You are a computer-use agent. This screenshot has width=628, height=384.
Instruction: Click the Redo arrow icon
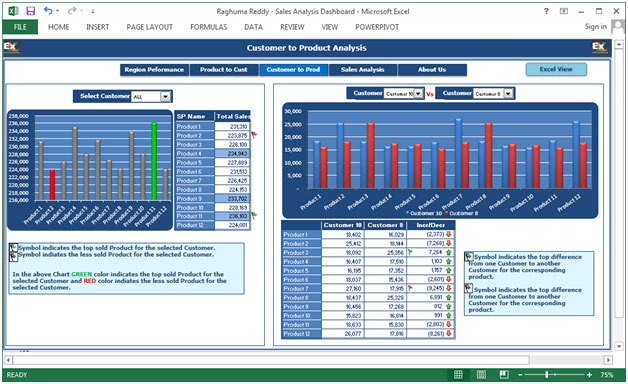pyautogui.click(x=72, y=11)
